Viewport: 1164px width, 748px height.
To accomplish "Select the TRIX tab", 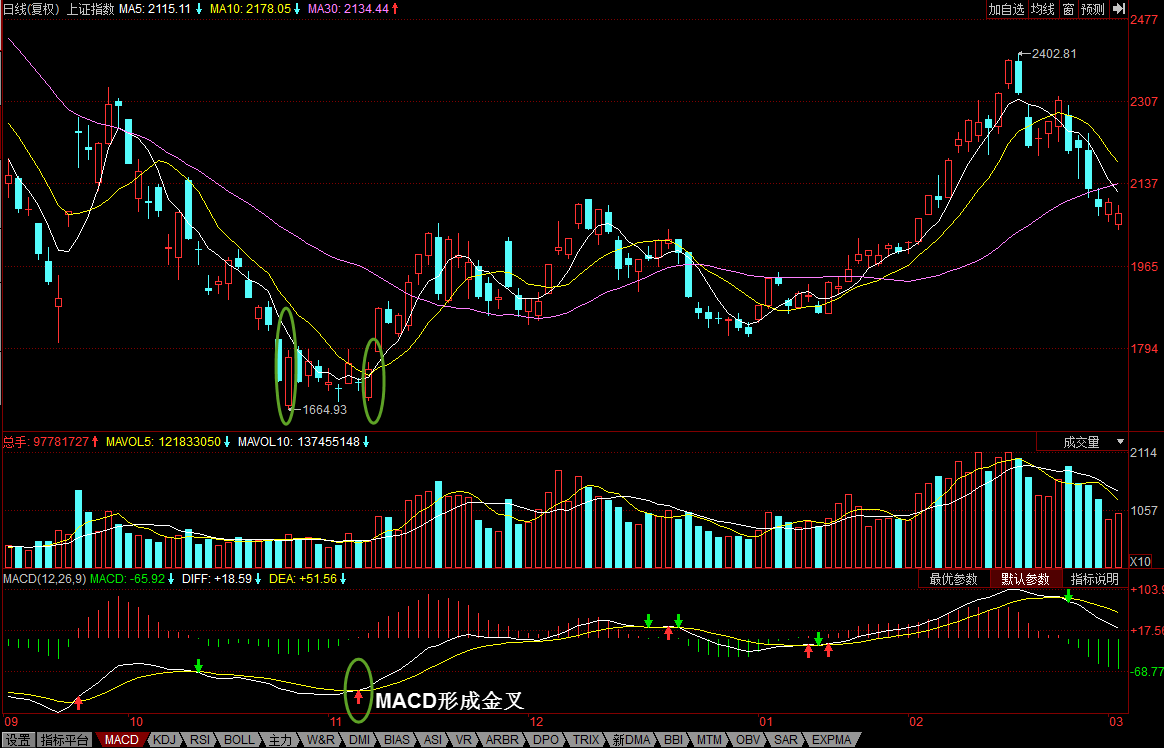I will point(586,740).
